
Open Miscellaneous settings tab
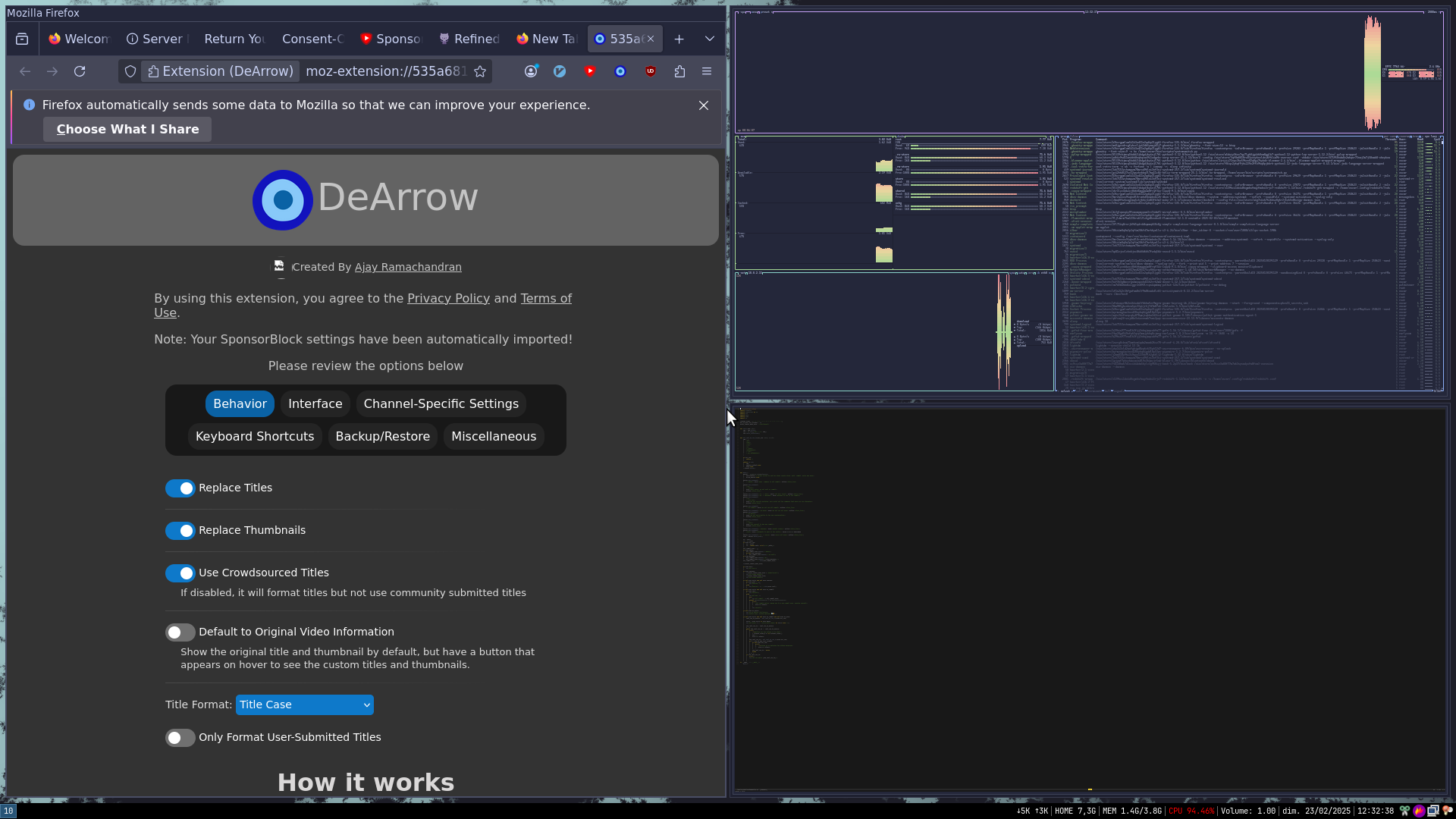coord(494,437)
